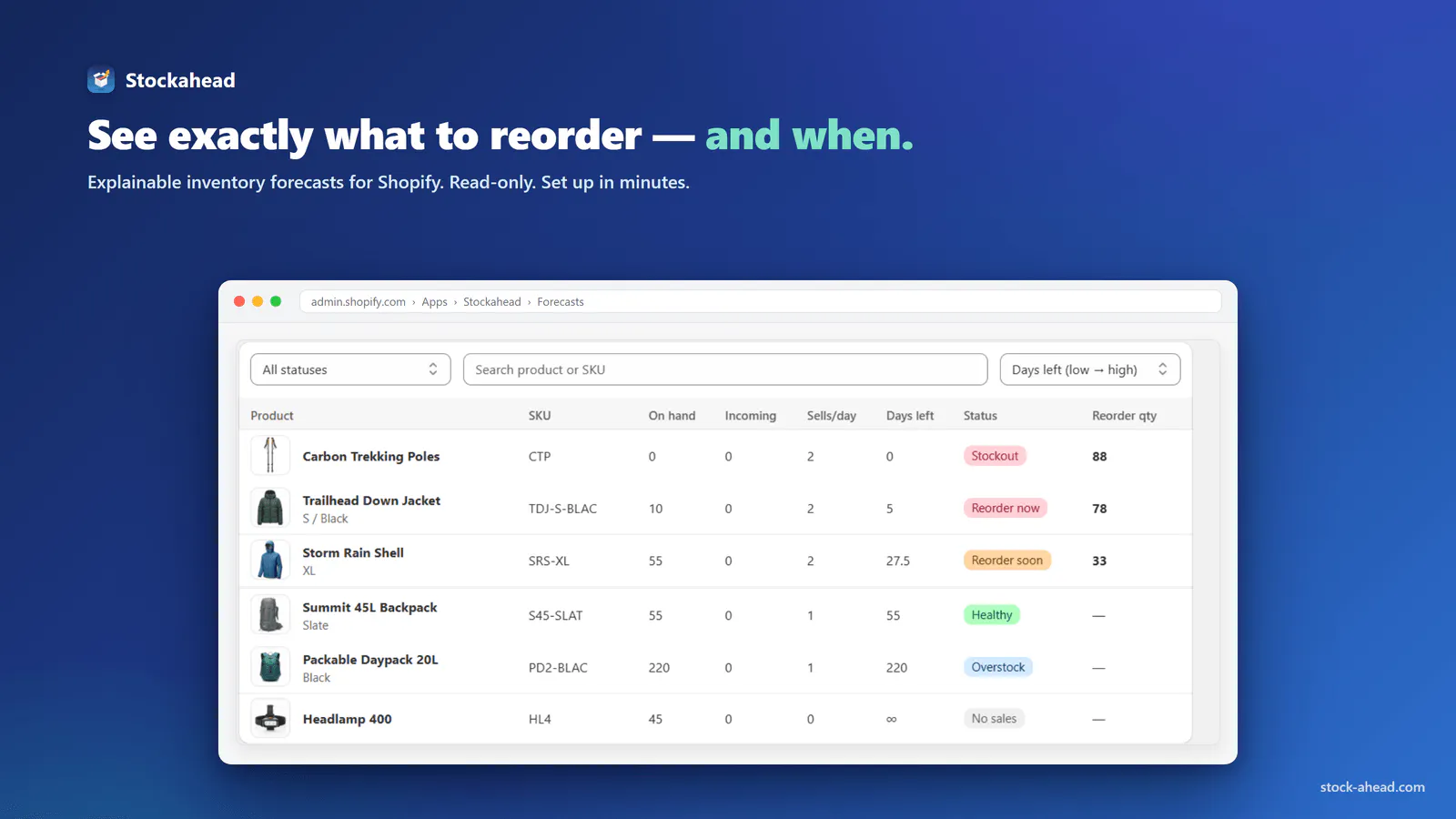Open the Summit 45L Backpack thumbnail
This screenshot has height=819, width=1456.
click(270, 615)
